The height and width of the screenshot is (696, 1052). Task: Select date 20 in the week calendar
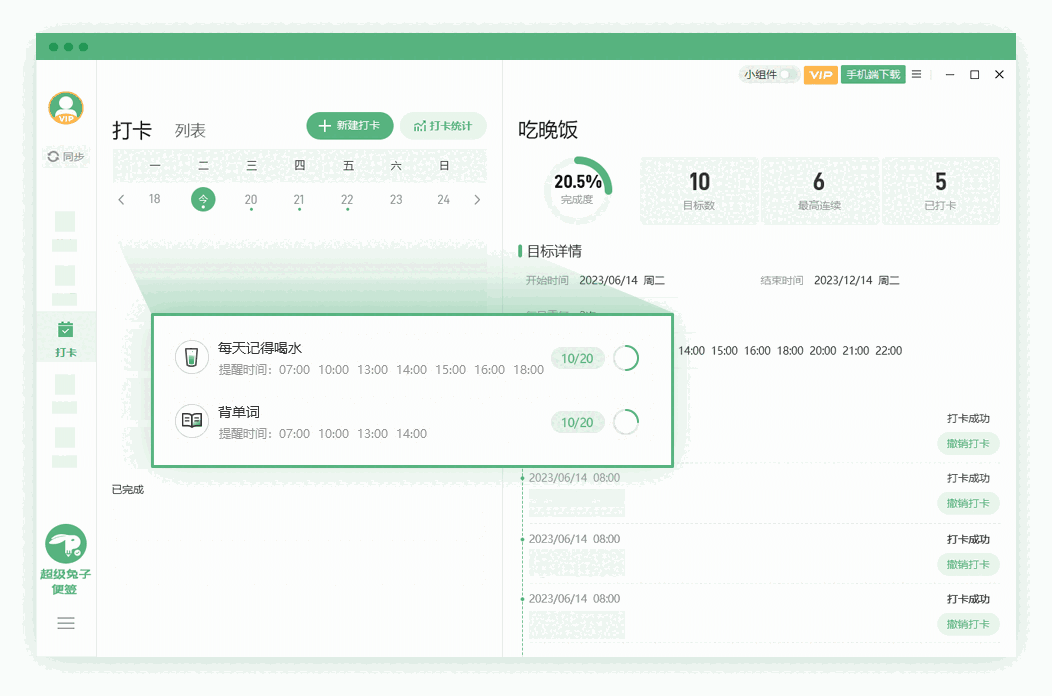click(251, 199)
